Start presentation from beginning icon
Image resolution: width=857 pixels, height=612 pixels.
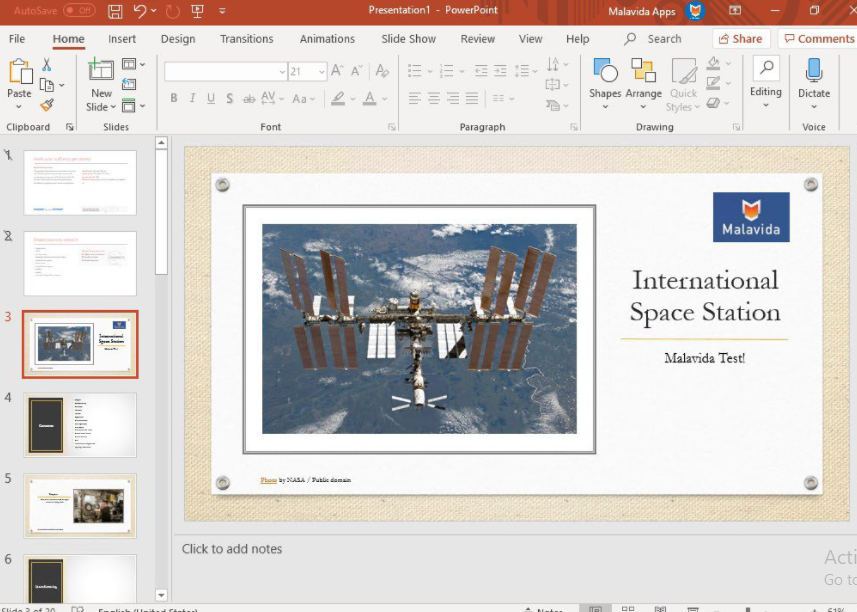click(197, 11)
